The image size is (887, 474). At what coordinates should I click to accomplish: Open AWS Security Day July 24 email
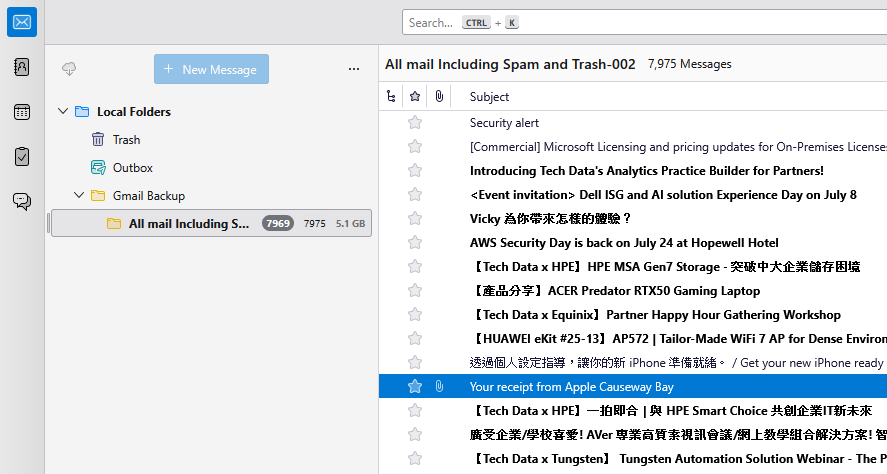pos(624,243)
